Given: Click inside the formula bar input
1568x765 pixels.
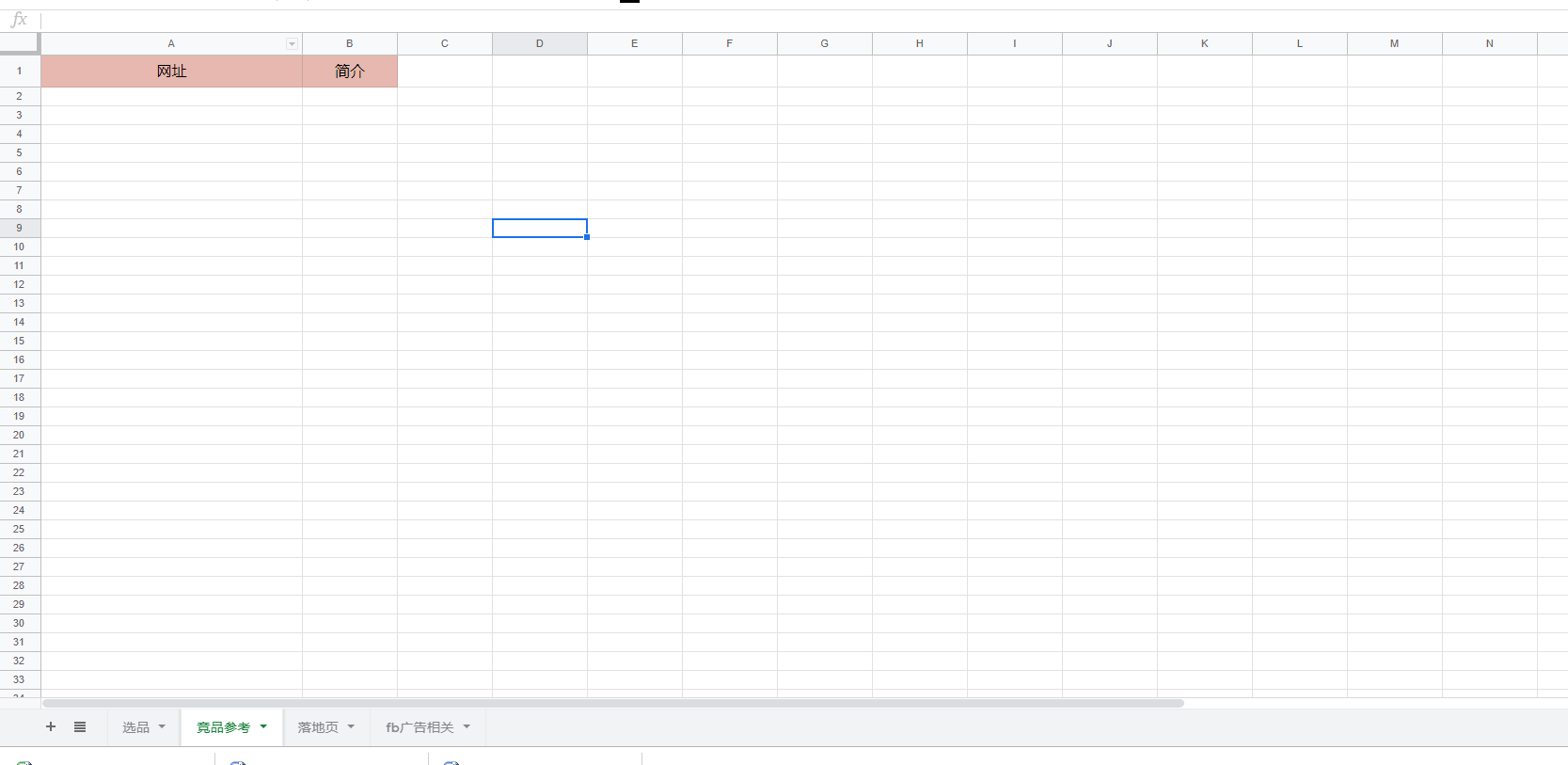Looking at the screenshot, I should (x=752, y=20).
